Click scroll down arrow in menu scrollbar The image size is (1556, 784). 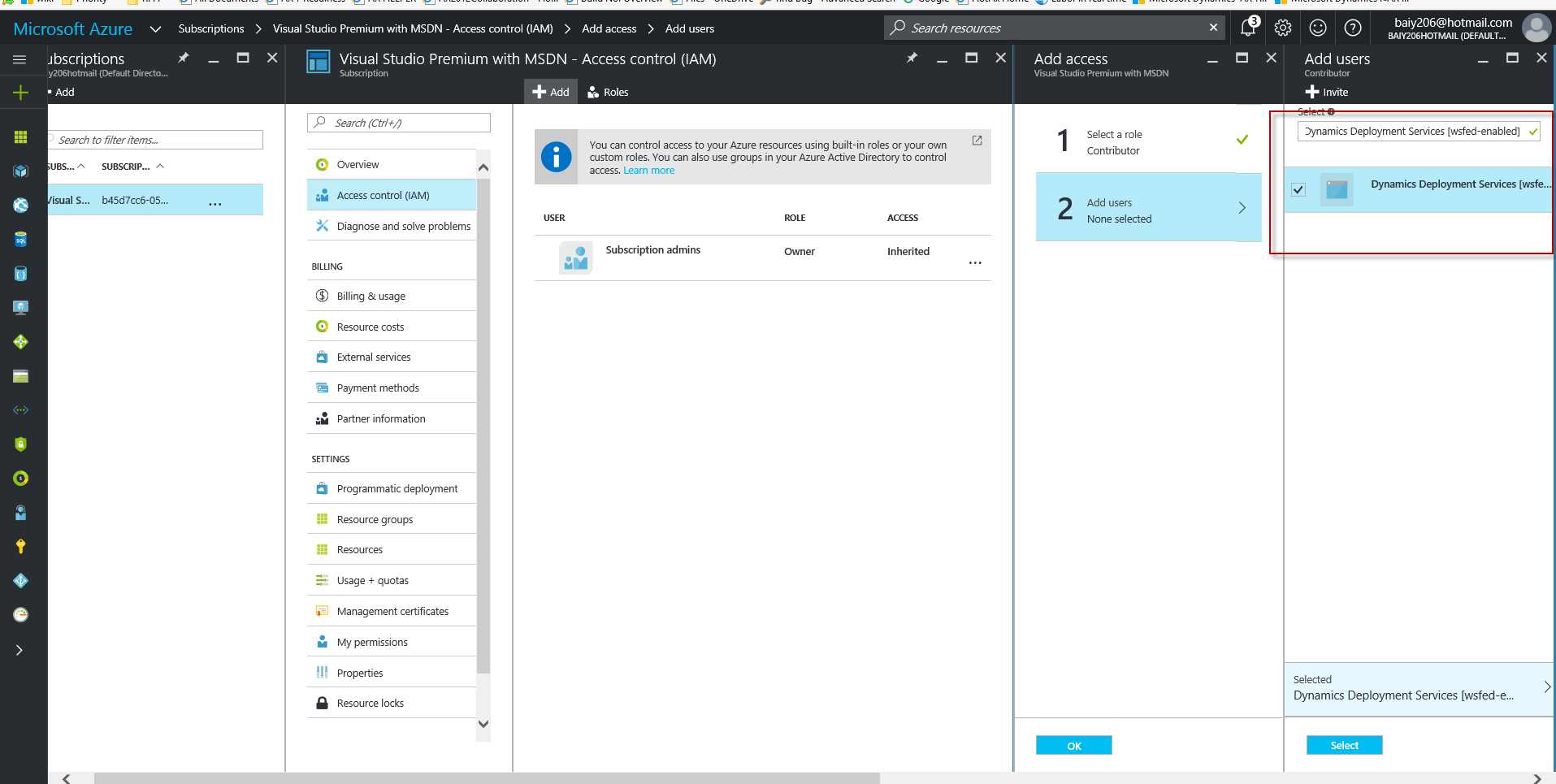coord(483,724)
